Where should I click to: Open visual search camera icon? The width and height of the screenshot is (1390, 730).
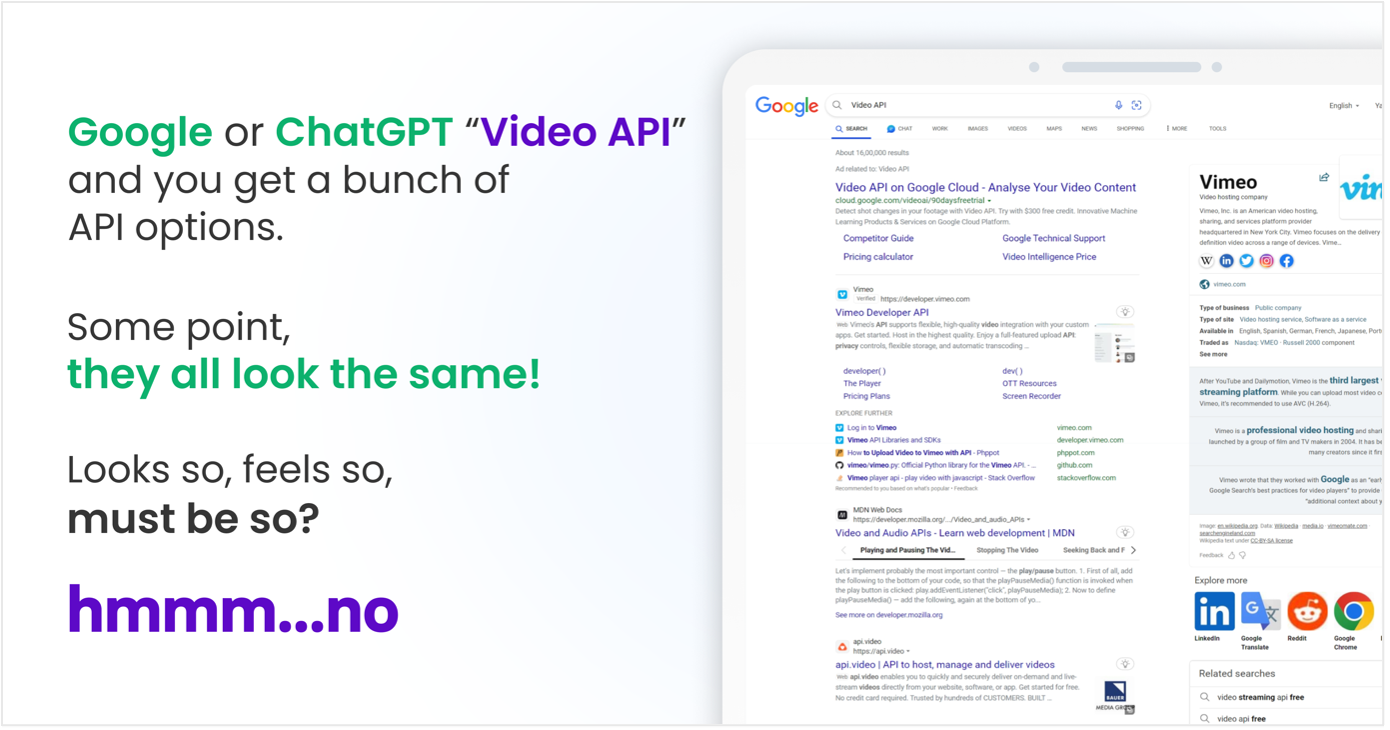(x=1136, y=105)
